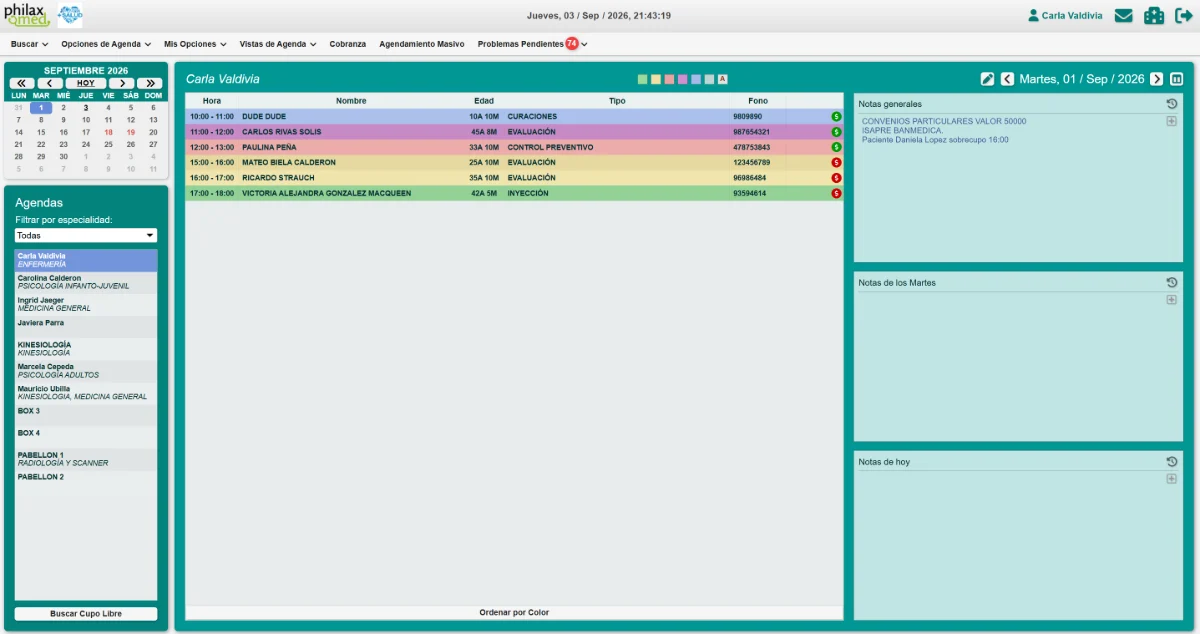Click the pencil edit icon beside agenda date
The width and height of the screenshot is (1200, 634).
(x=988, y=79)
